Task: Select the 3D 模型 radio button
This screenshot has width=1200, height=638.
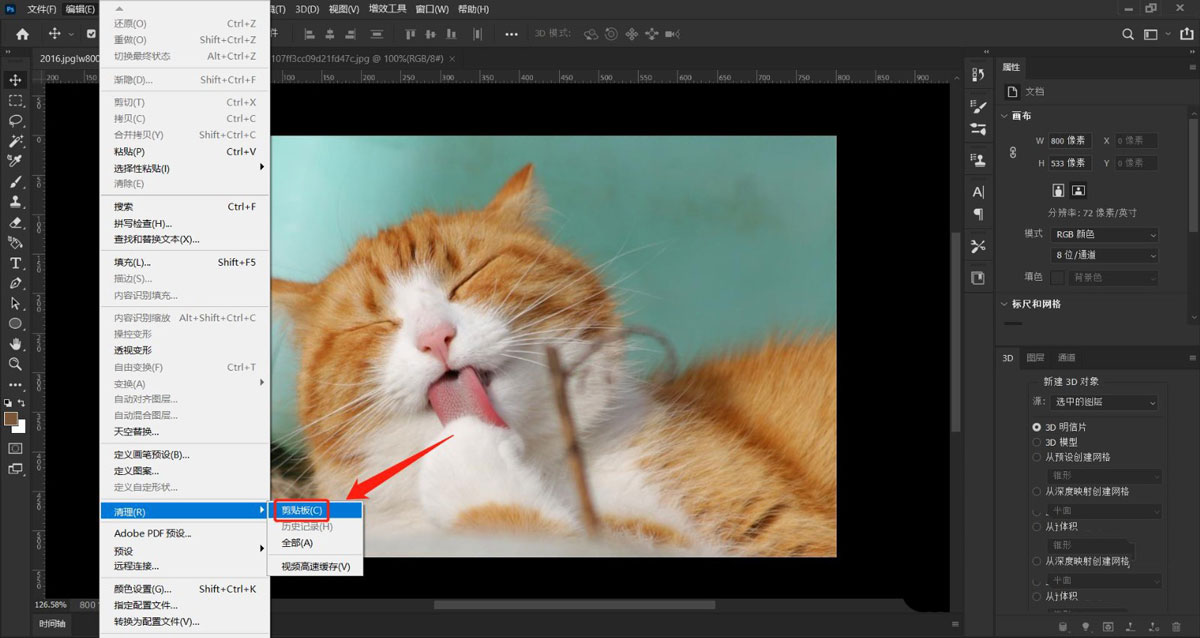Action: point(1037,440)
